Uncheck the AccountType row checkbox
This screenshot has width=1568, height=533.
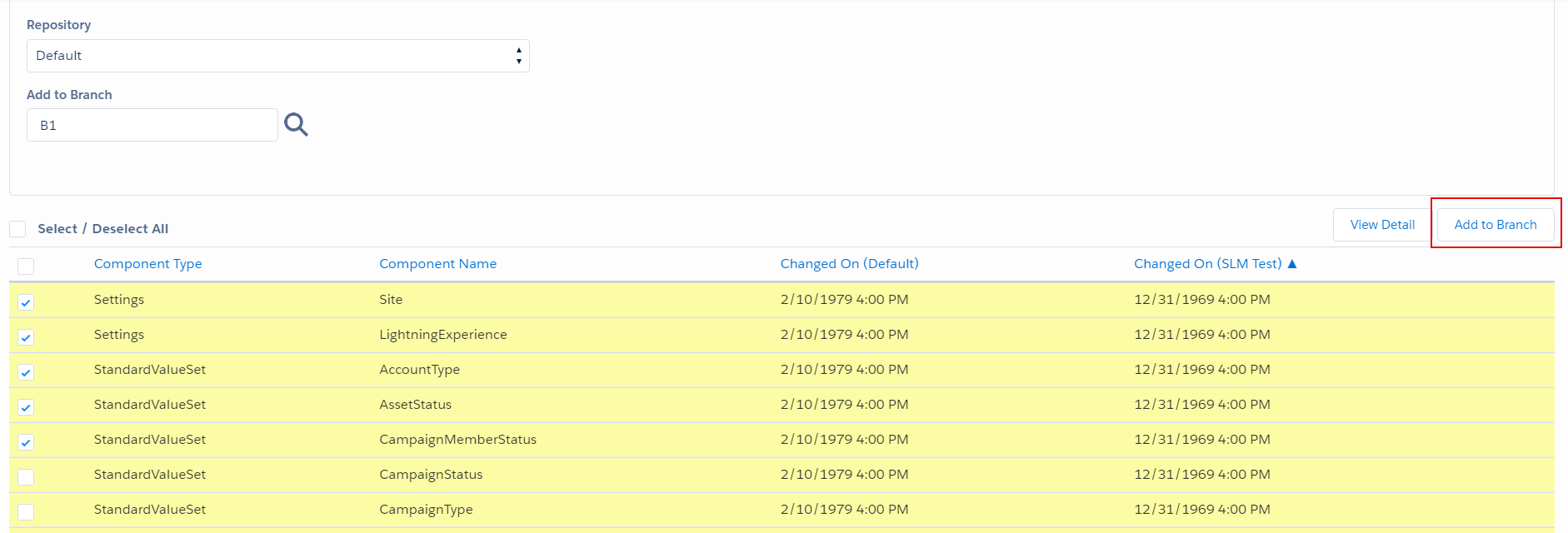(26, 372)
